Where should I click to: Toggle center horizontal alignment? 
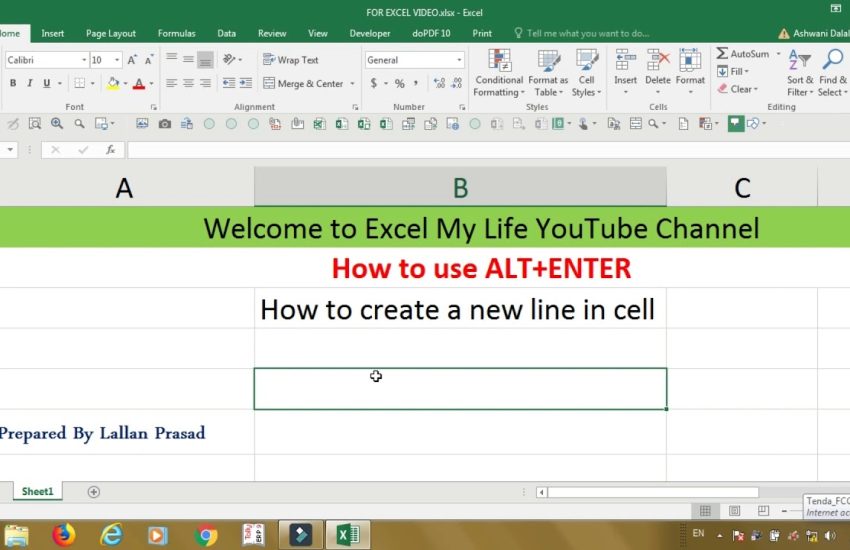coord(188,83)
